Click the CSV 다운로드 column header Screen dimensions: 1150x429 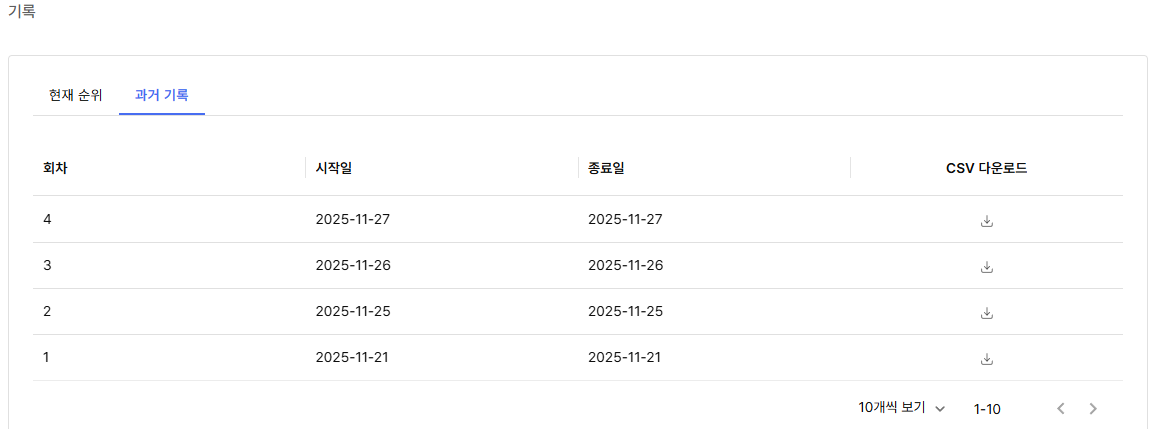click(x=986, y=168)
